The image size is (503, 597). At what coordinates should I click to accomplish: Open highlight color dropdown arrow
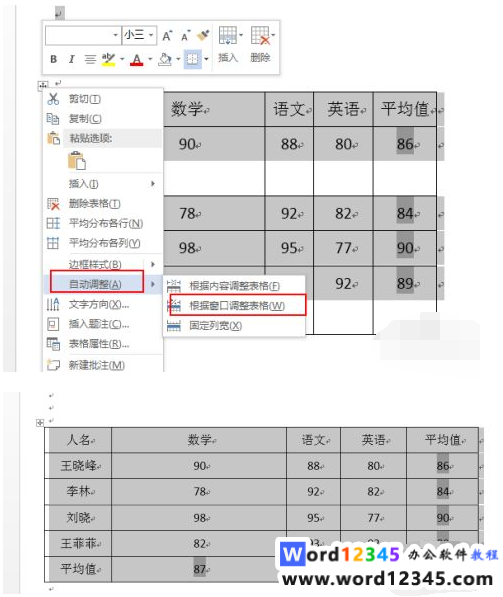pyautogui.click(x=122, y=59)
